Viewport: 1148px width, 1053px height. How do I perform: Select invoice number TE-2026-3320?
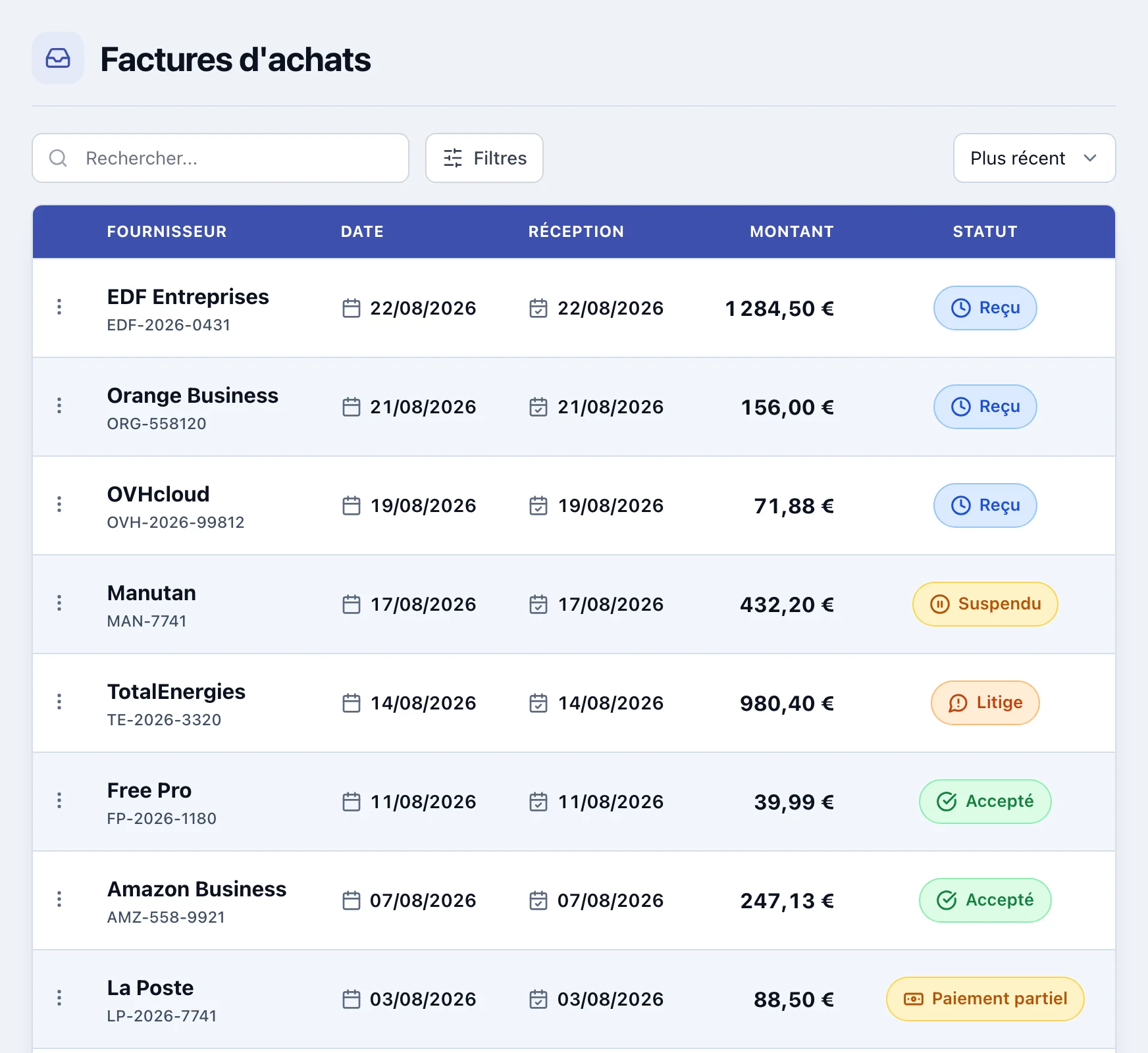click(164, 720)
